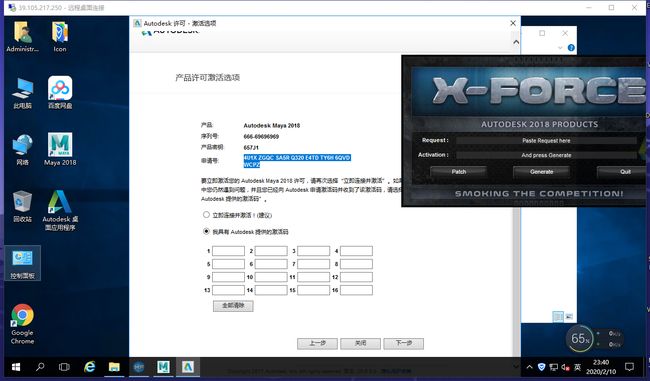
Task: Click the Activation field in X-Force window
Action: pos(546,155)
